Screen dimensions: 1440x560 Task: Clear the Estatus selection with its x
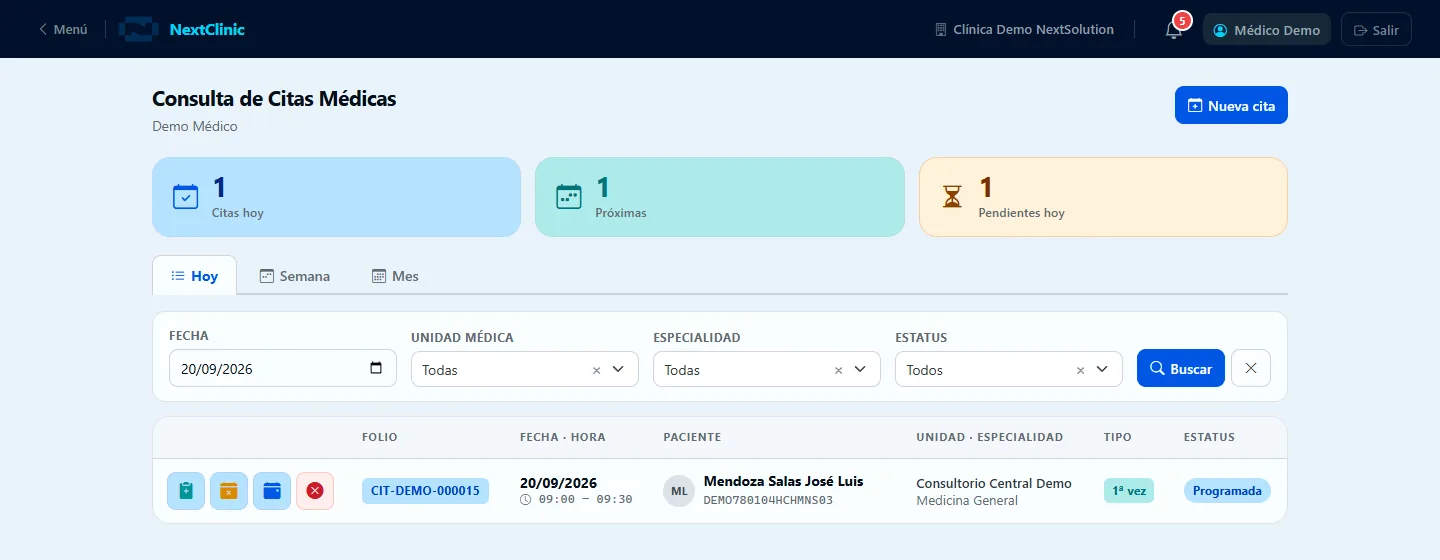[1080, 370]
